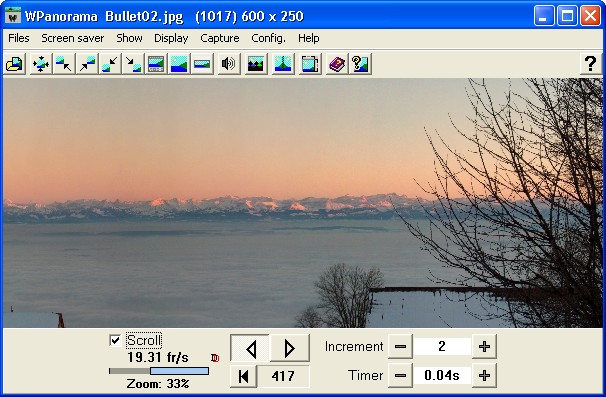Open an image file with the folder icon
The image size is (606, 397).
pos(15,64)
